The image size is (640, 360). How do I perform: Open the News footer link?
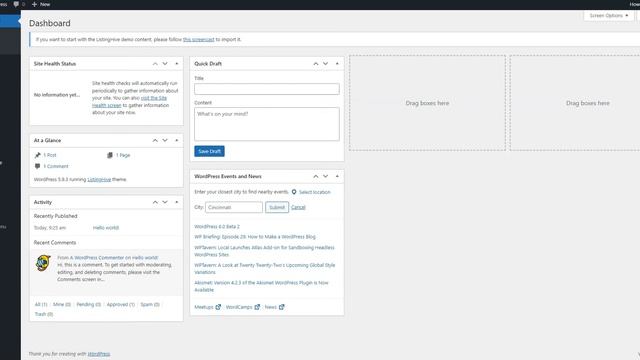[x=271, y=307]
